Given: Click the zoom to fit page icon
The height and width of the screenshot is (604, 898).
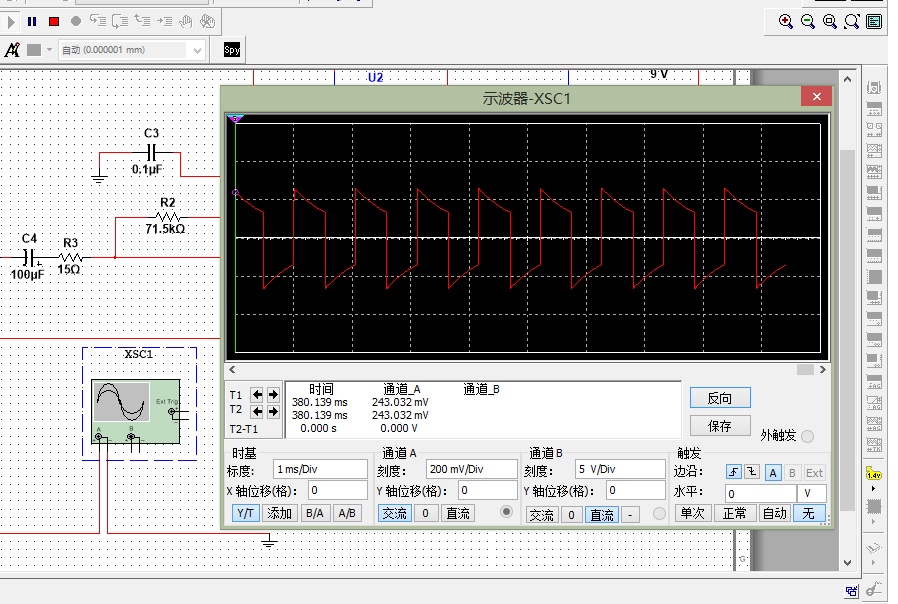Looking at the screenshot, I should coord(852,22).
